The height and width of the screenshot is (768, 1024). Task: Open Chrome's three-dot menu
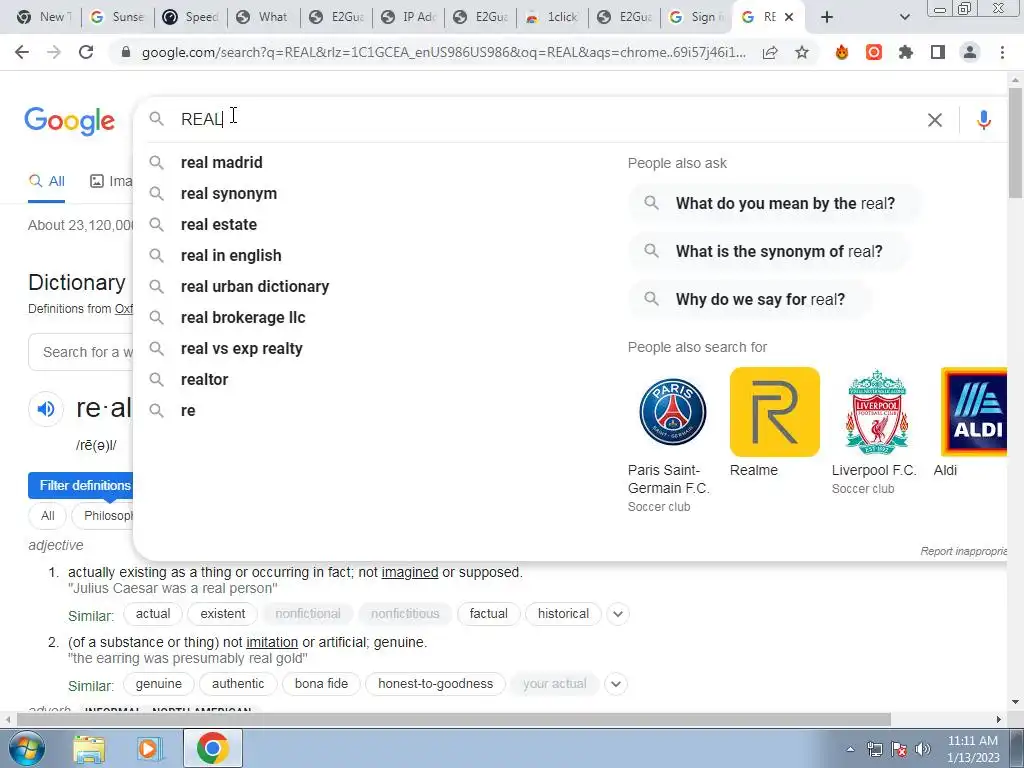pos(1002,52)
